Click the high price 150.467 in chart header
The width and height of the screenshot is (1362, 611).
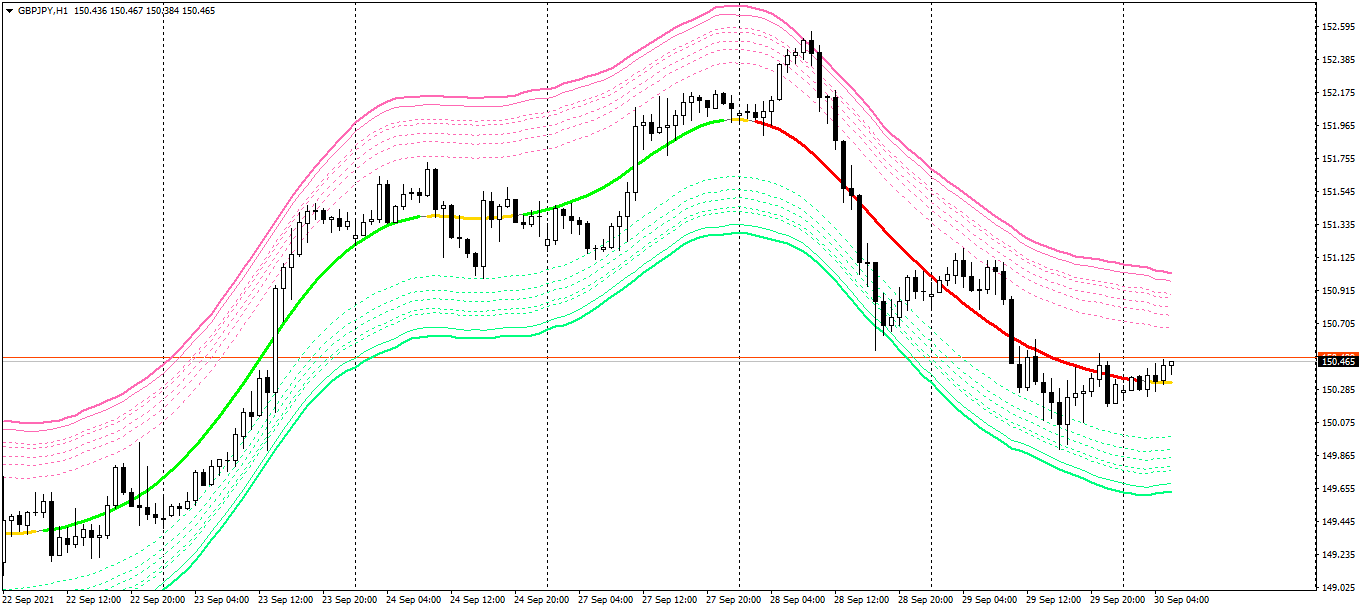click(x=128, y=10)
